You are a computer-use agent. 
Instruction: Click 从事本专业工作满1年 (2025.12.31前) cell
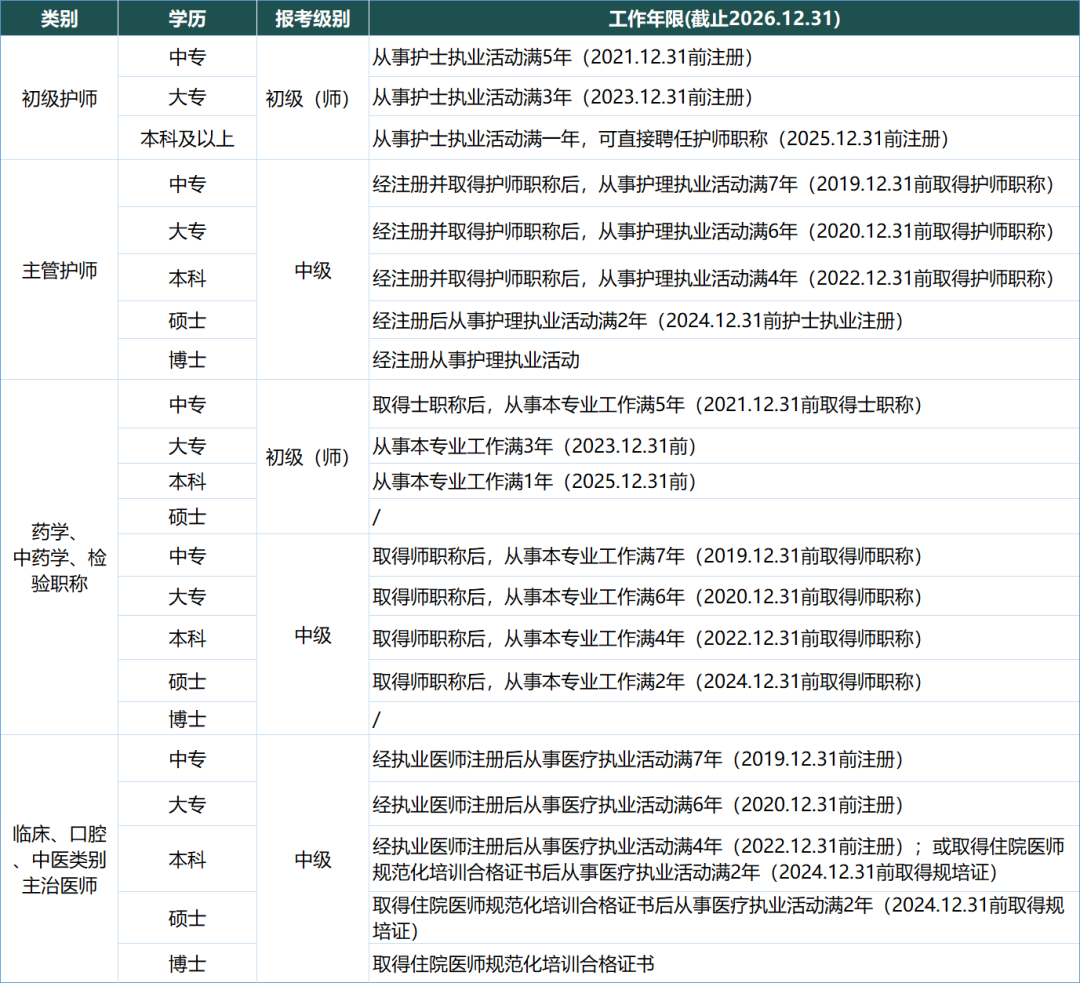(724, 482)
